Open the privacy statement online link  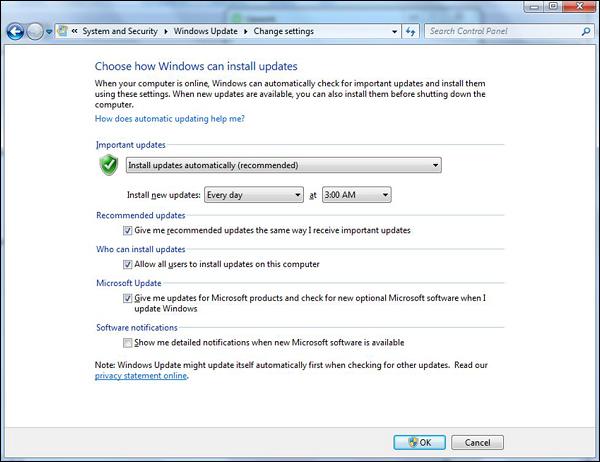pyautogui.click(x=141, y=376)
